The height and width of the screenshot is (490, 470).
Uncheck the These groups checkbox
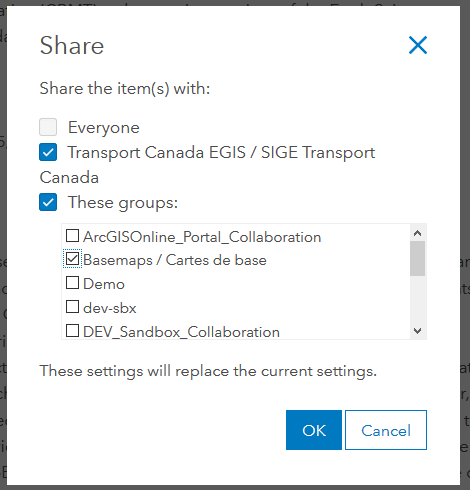click(48, 202)
